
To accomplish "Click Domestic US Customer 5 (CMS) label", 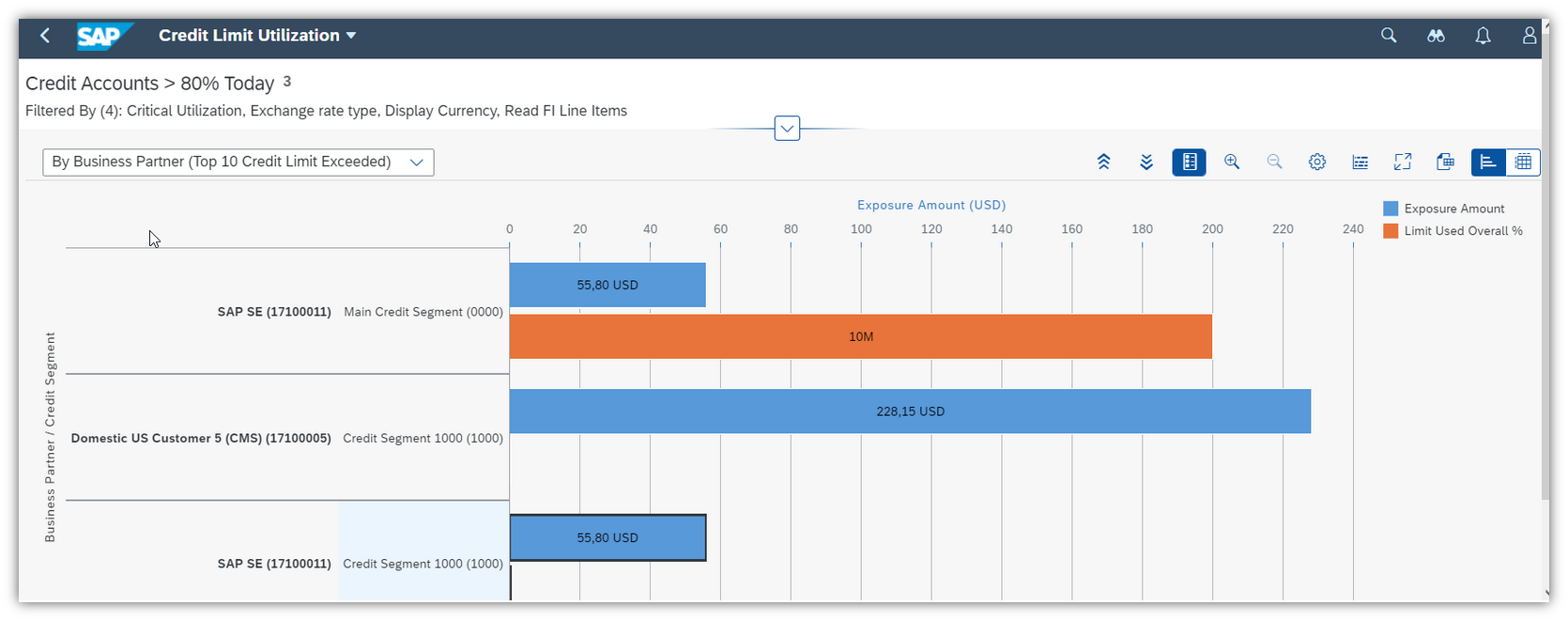I will (x=201, y=438).
